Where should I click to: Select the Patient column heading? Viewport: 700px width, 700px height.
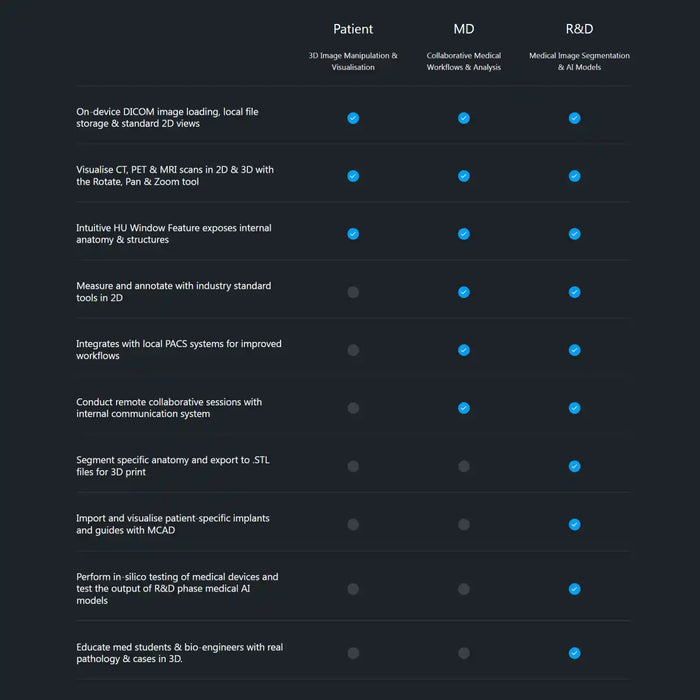click(x=353, y=29)
